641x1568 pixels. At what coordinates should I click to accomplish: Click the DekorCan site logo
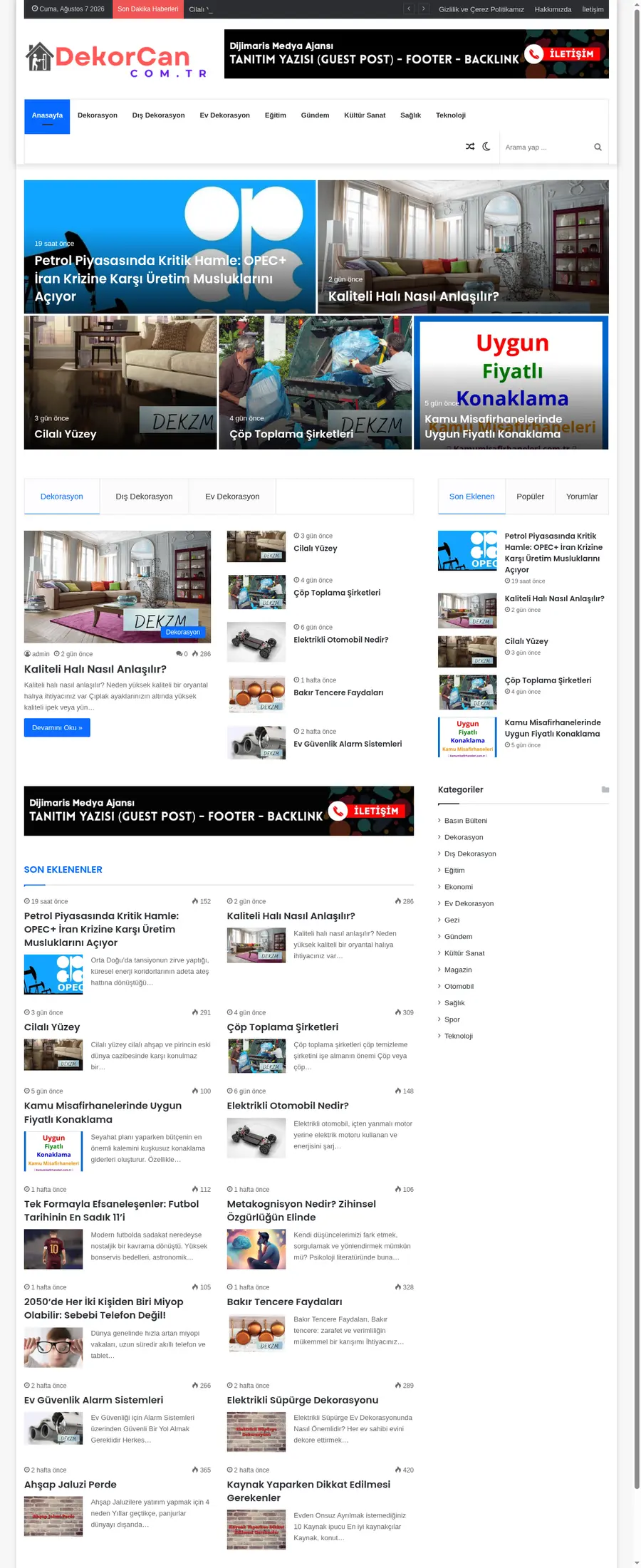point(116,60)
